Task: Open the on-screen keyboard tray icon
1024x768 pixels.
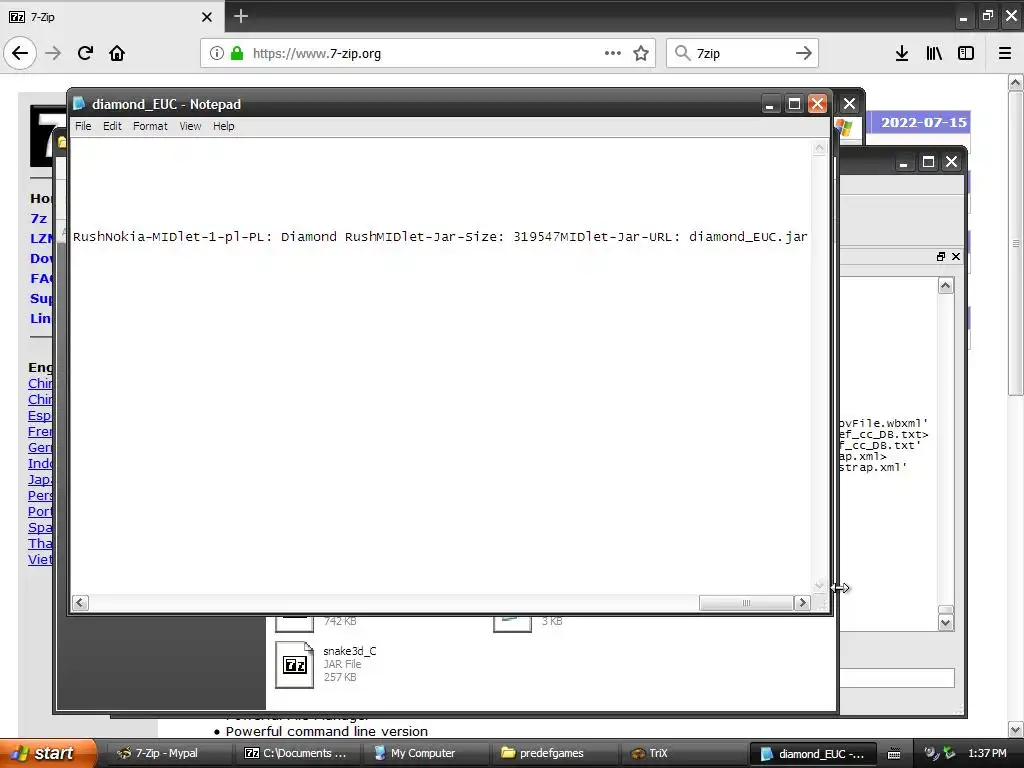Action: [894, 754]
